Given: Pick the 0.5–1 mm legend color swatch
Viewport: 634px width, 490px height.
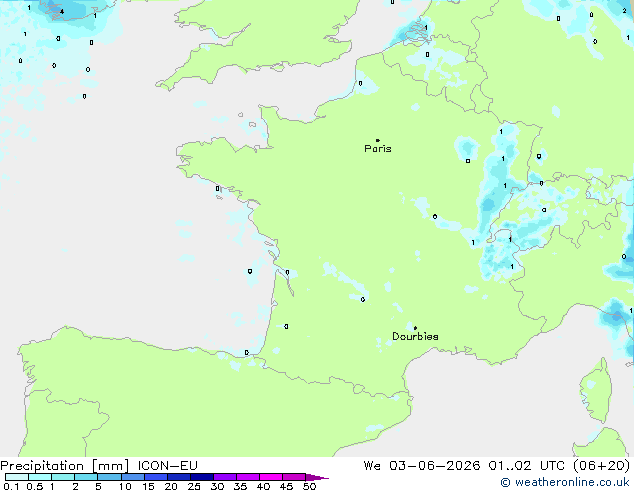Looking at the screenshot, I should click(40, 477).
